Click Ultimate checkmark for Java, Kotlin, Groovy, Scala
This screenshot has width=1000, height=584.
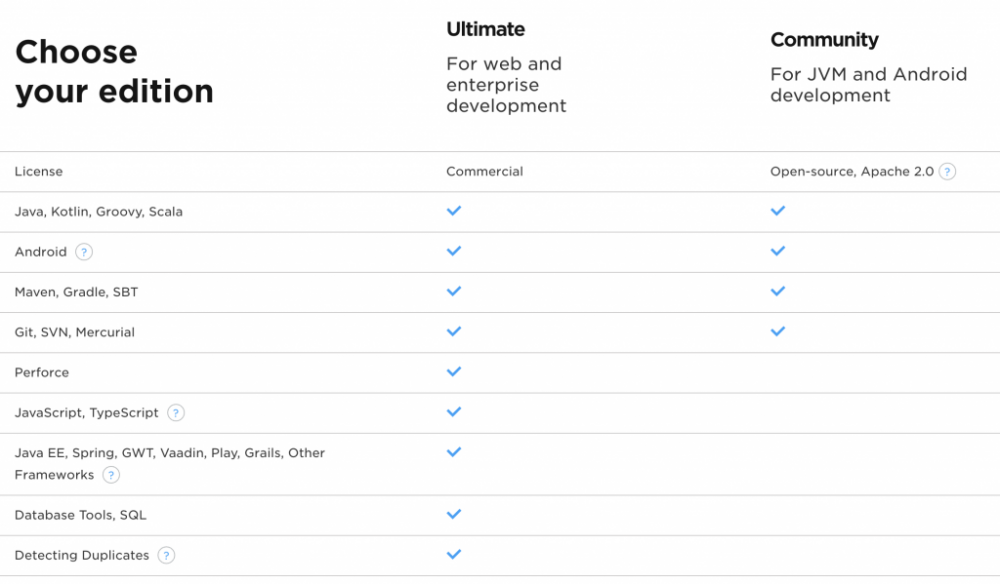(x=454, y=211)
